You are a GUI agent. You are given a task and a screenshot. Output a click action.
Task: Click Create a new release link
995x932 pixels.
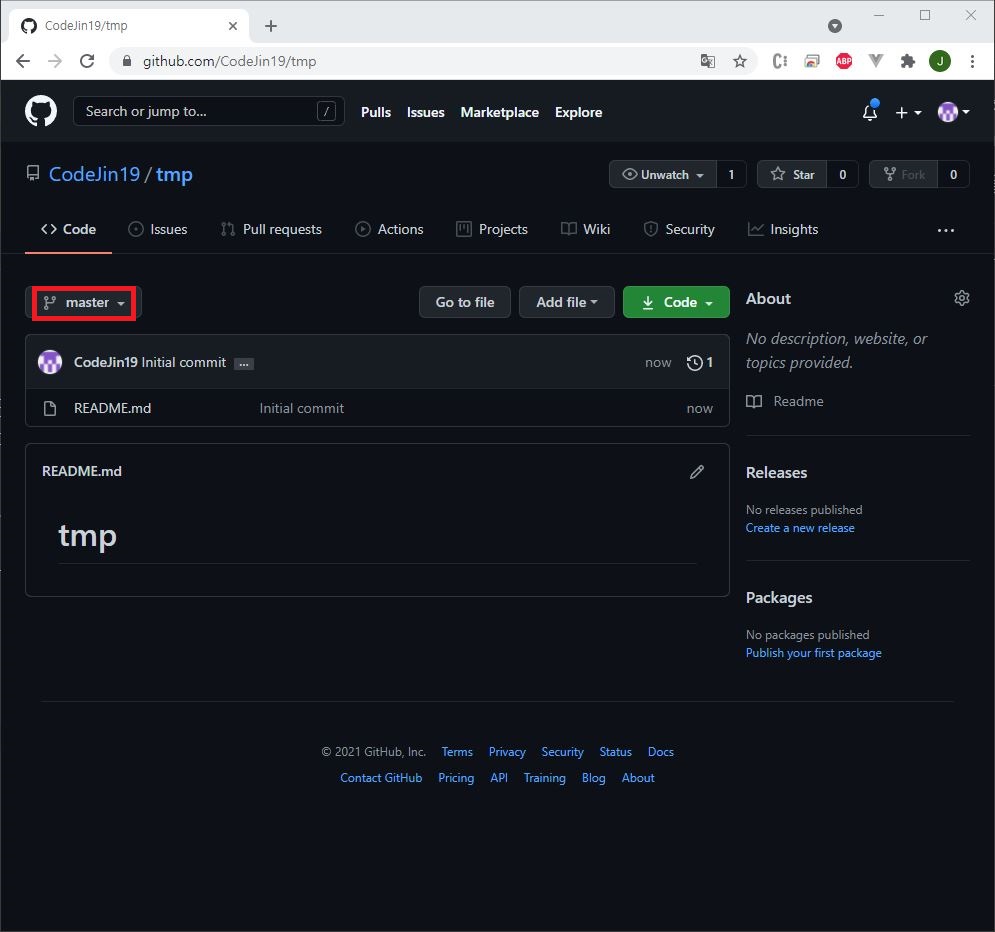[800, 528]
